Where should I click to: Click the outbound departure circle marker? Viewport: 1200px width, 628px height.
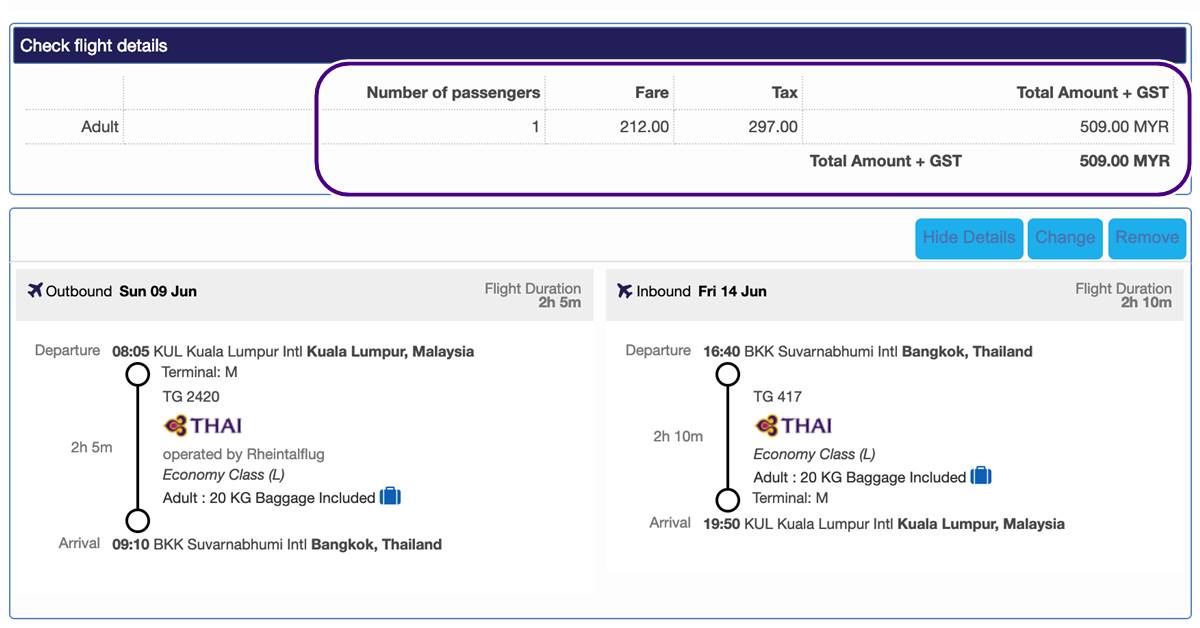tap(138, 375)
